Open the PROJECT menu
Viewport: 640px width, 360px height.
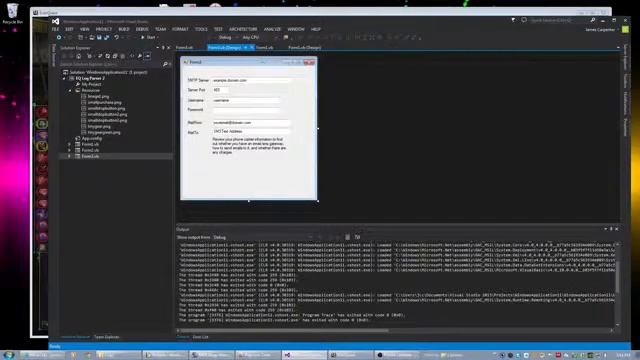(x=104, y=29)
